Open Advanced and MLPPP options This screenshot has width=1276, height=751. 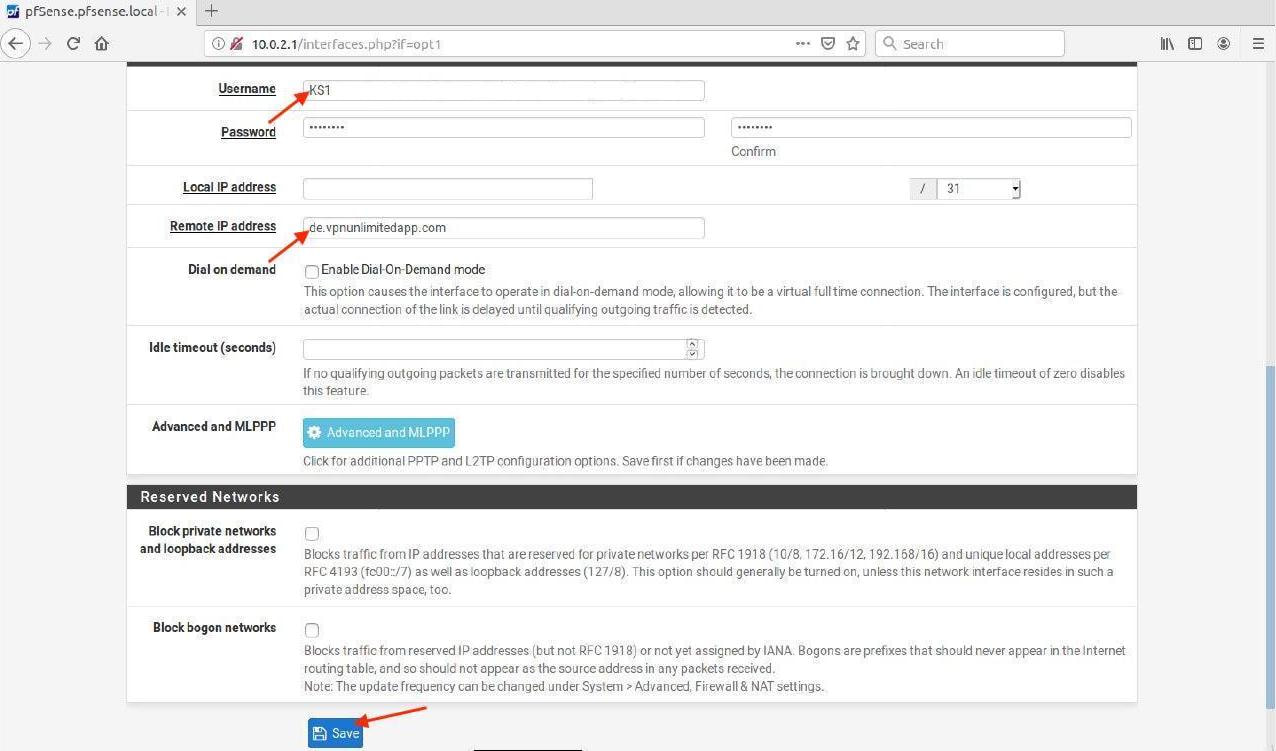379,433
